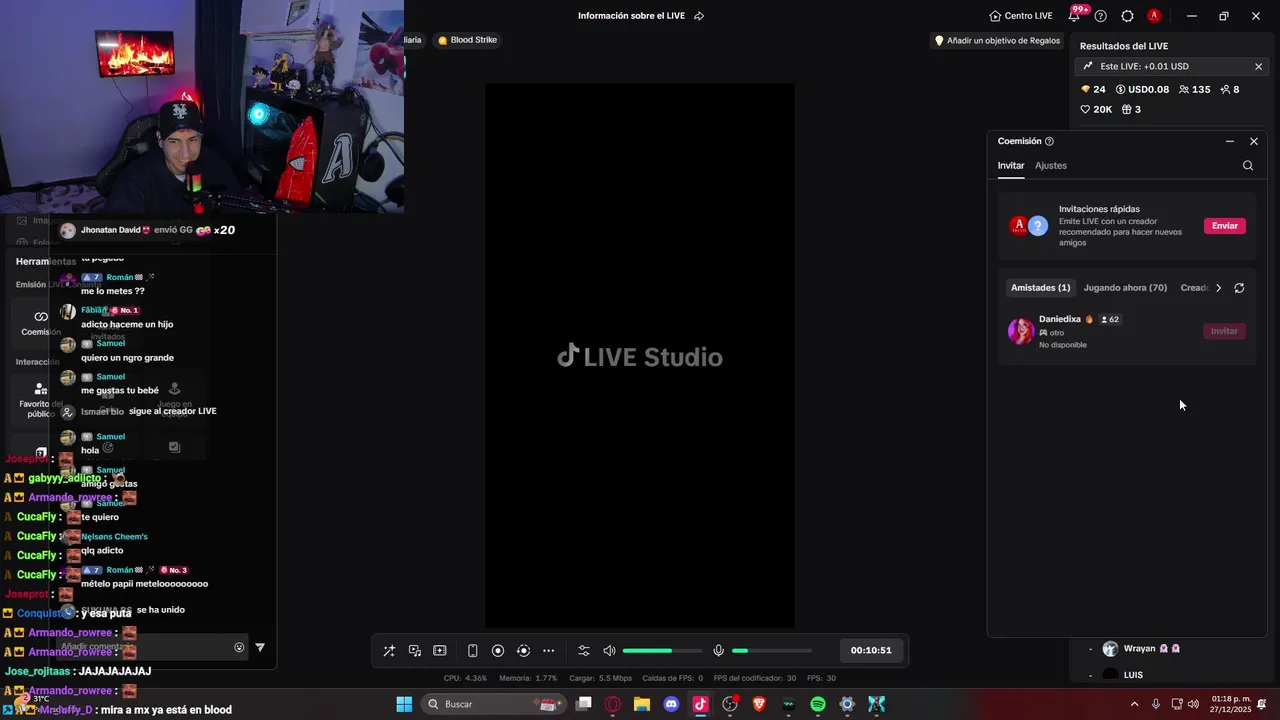Open the media and music source icon
This screenshot has width=1280, height=720.
pyautogui.click(x=415, y=651)
